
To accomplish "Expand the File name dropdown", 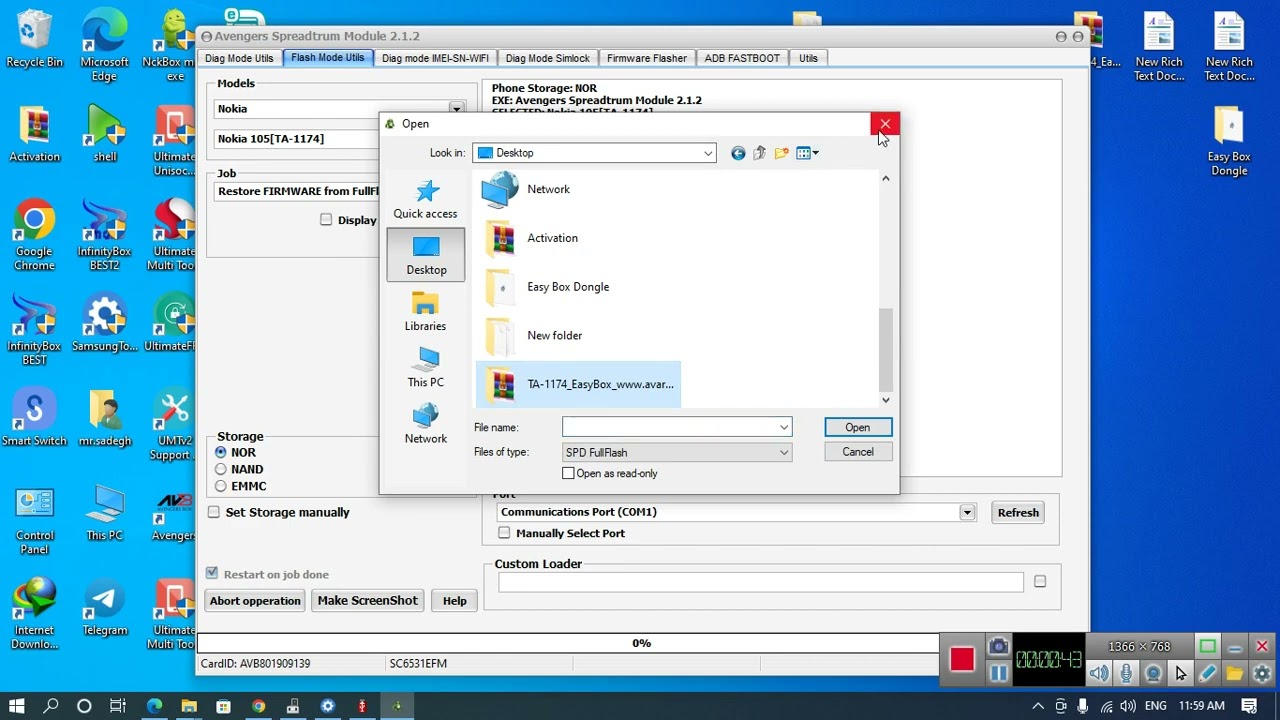I will 784,427.
